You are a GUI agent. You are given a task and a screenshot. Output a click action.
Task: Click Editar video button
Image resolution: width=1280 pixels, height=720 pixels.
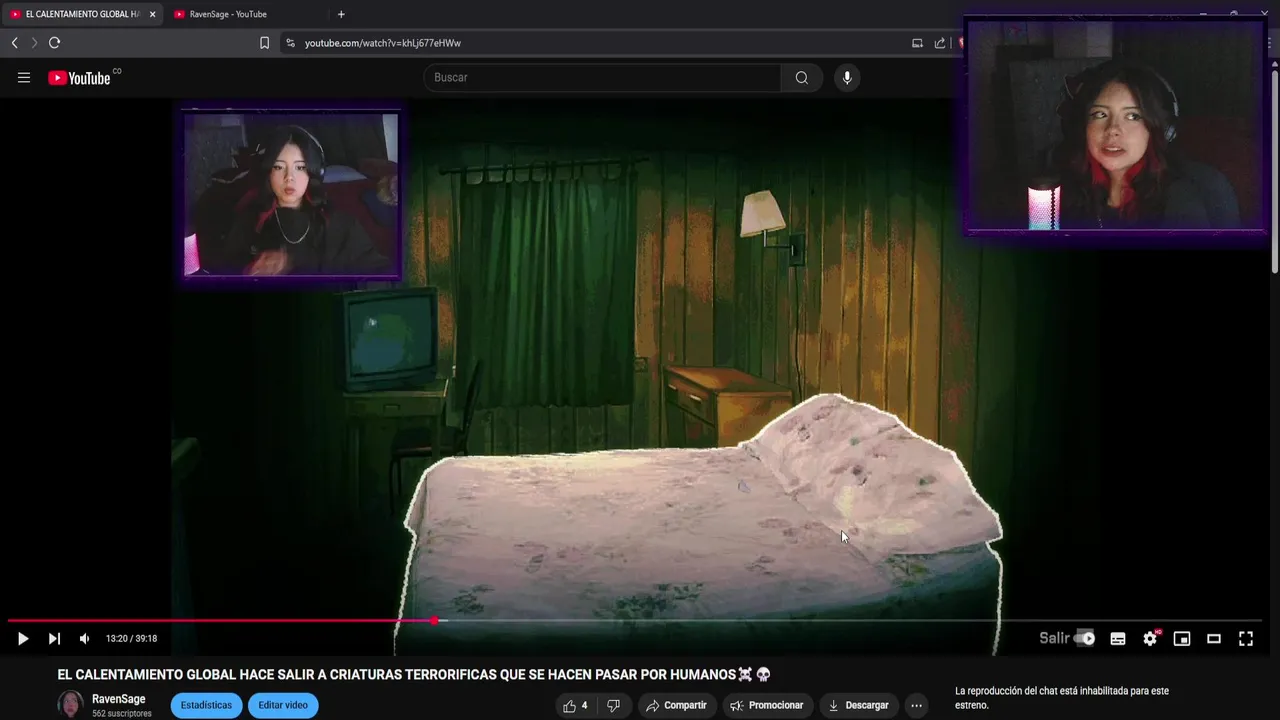click(283, 705)
